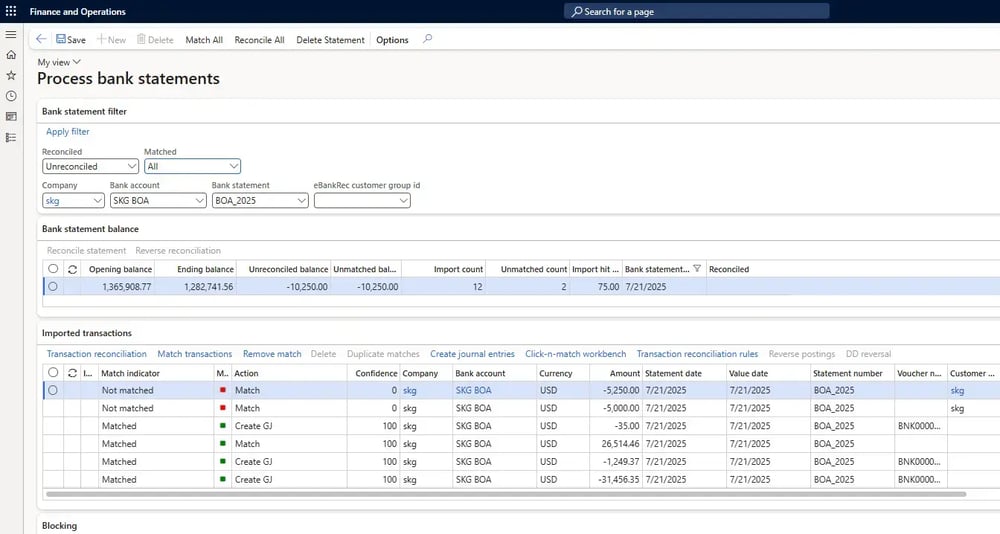1000x534 pixels.
Task: Click Match All in action bar
Action: 204,40
